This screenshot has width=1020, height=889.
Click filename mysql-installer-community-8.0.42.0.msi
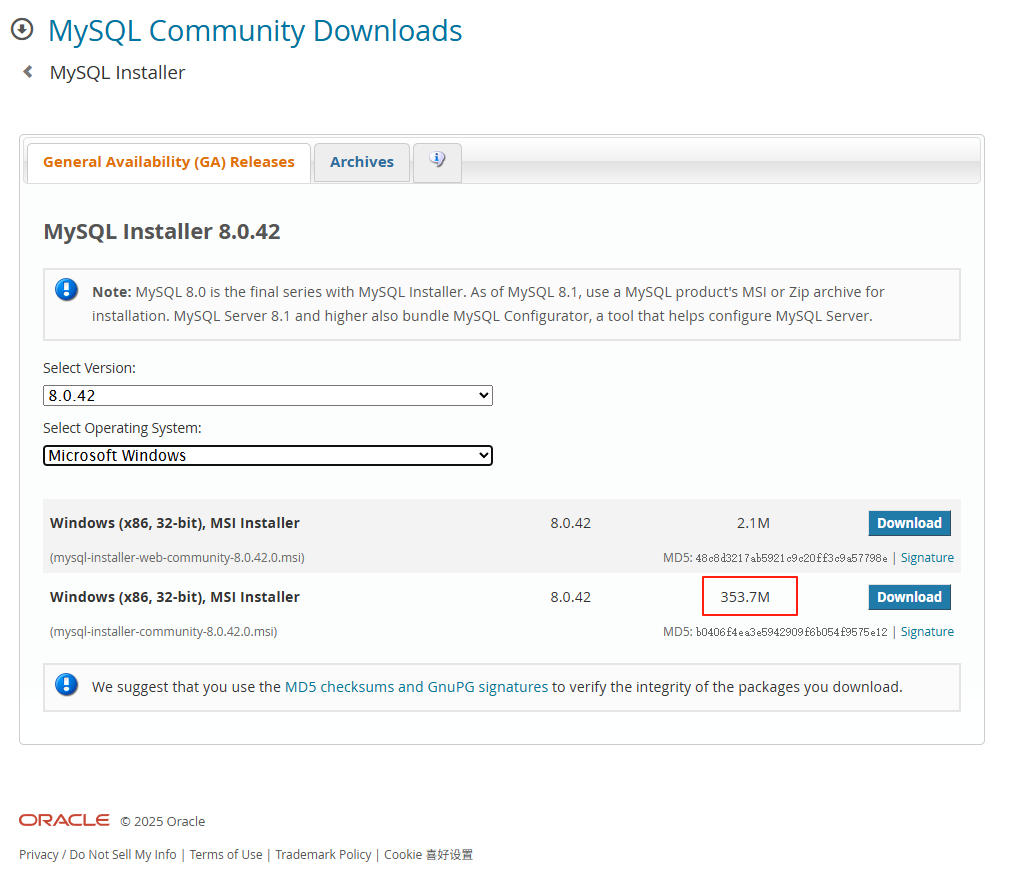pos(163,631)
